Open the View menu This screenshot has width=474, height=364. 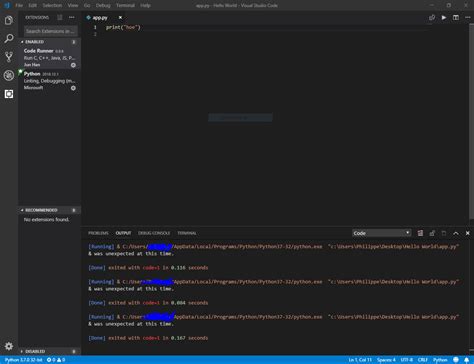coord(73,5)
